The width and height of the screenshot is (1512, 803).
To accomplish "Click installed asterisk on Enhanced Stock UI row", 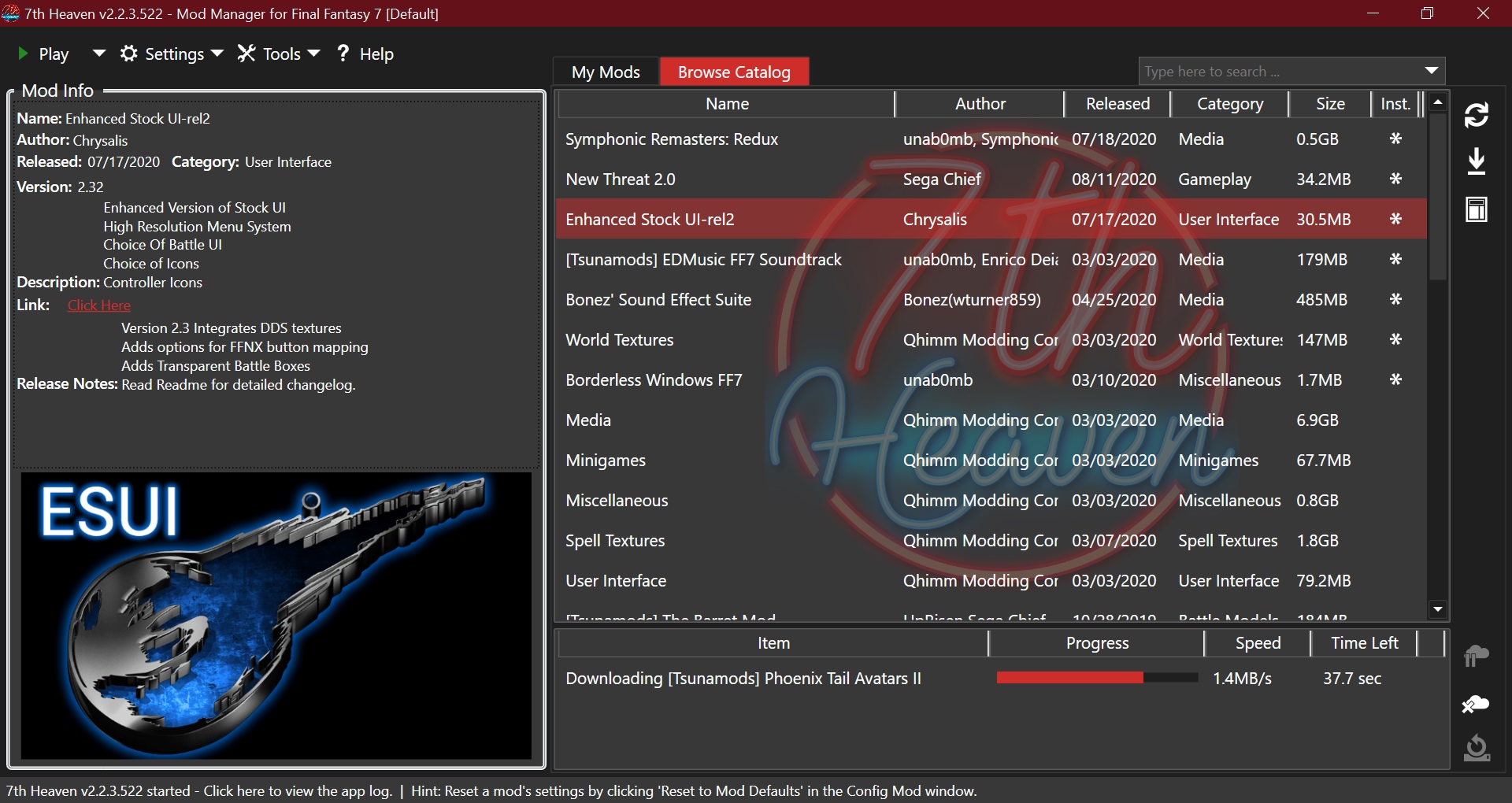I will click(x=1395, y=219).
